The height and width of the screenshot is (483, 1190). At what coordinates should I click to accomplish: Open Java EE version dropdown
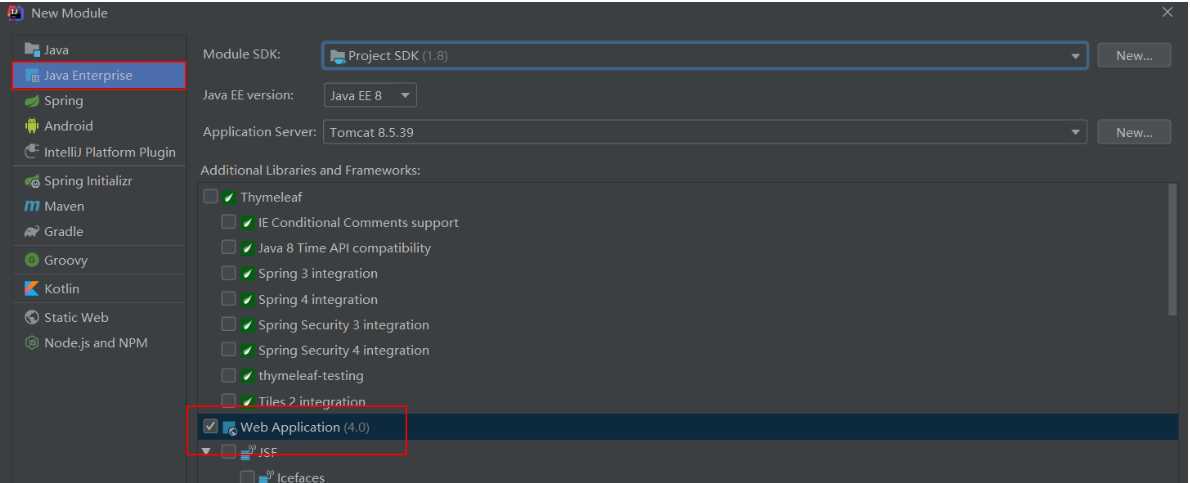(370, 96)
